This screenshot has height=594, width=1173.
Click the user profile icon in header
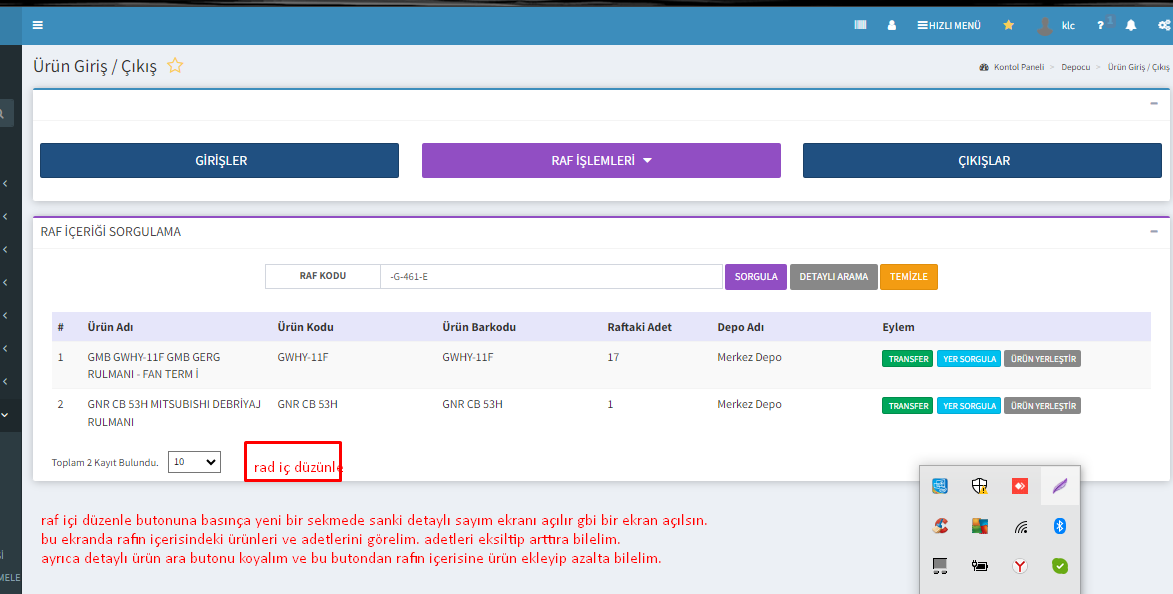891,25
